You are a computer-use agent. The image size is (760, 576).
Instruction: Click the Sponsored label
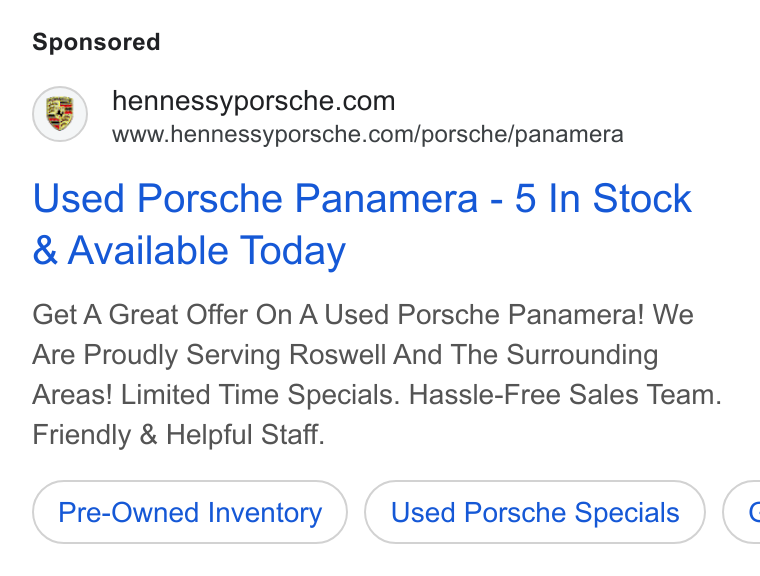click(96, 42)
